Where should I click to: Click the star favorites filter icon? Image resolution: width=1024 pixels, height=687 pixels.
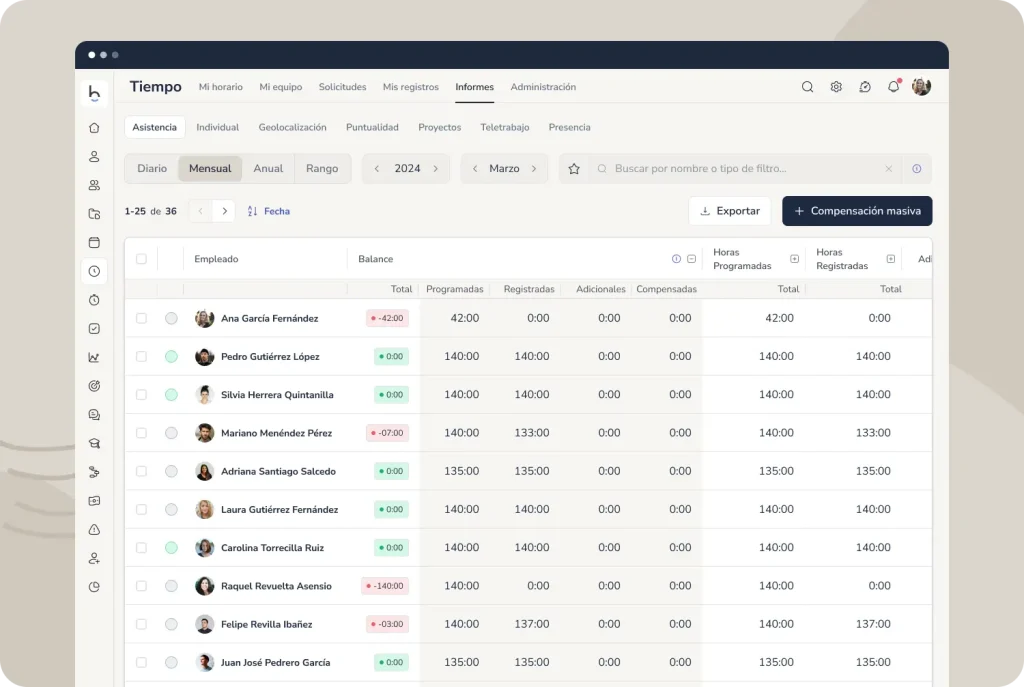coord(574,168)
